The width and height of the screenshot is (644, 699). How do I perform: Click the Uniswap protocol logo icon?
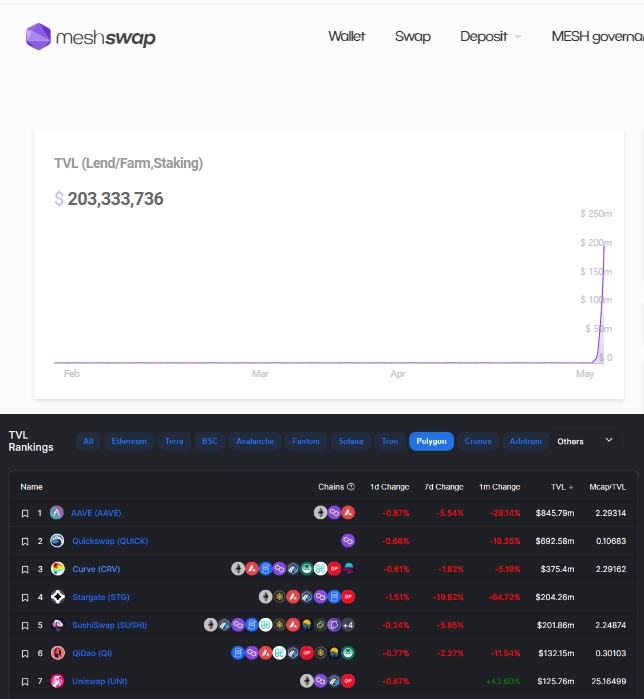[57, 681]
